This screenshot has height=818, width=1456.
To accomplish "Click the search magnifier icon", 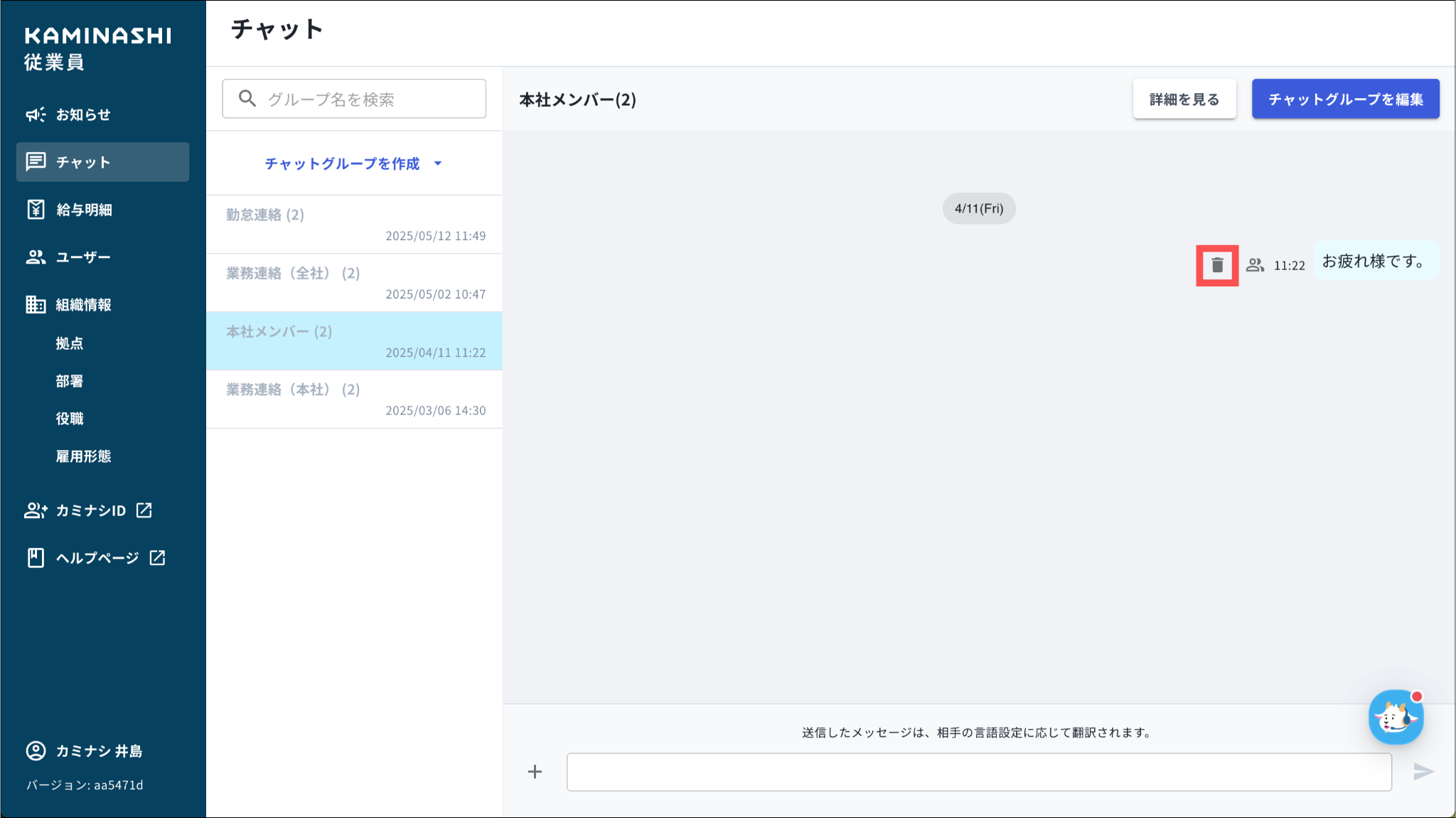I will click(247, 99).
